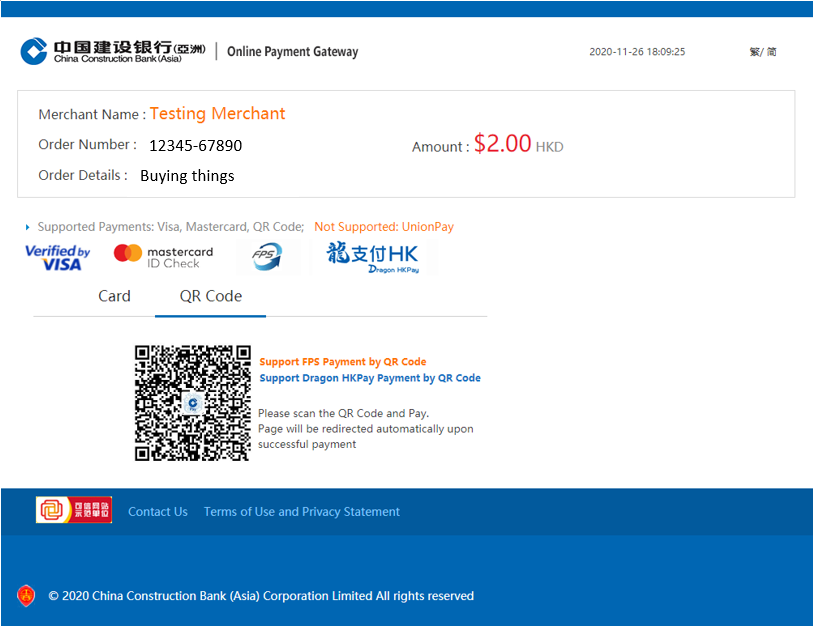The image size is (813, 628).
Task: Switch language to Traditional Chinese (繁)
Action: [x=754, y=52]
